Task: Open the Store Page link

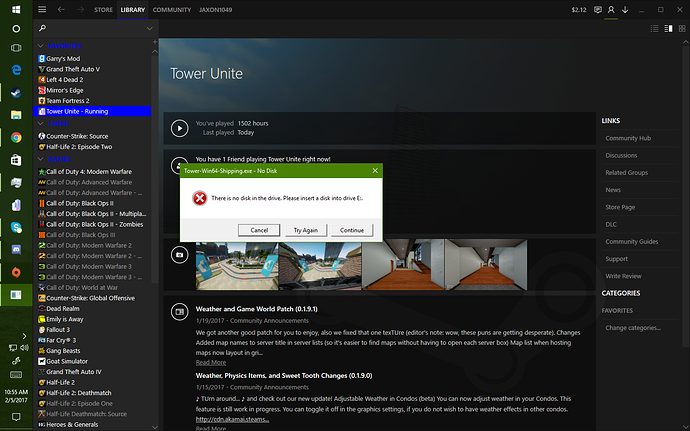Action: tap(620, 207)
